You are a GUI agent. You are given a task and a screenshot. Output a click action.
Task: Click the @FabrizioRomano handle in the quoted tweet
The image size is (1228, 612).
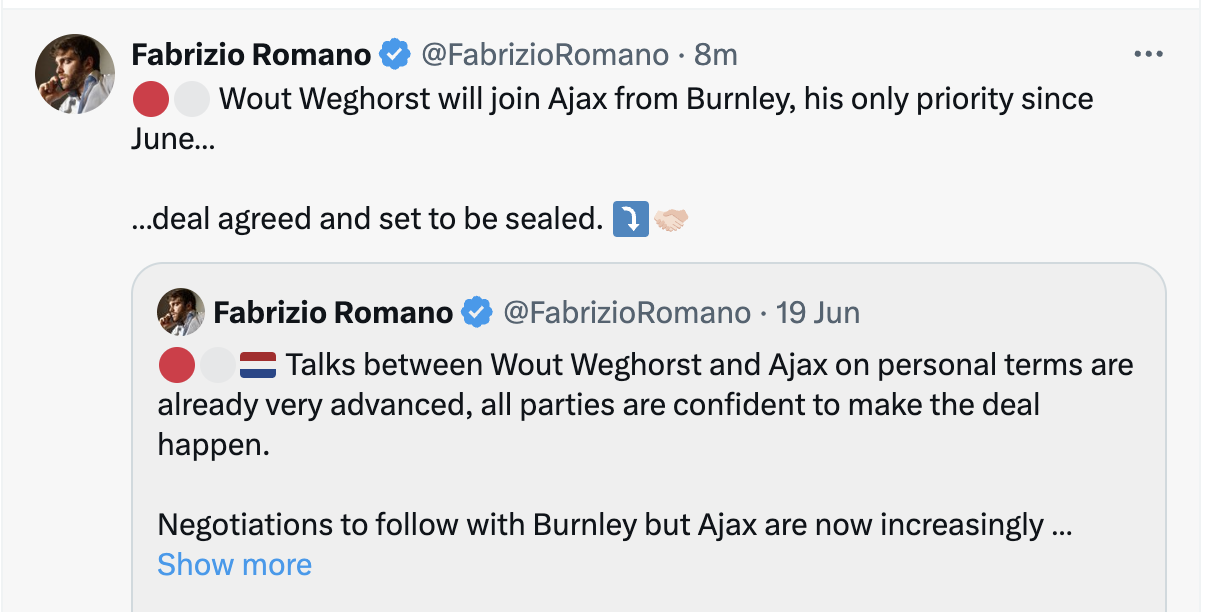pyautogui.click(x=627, y=313)
